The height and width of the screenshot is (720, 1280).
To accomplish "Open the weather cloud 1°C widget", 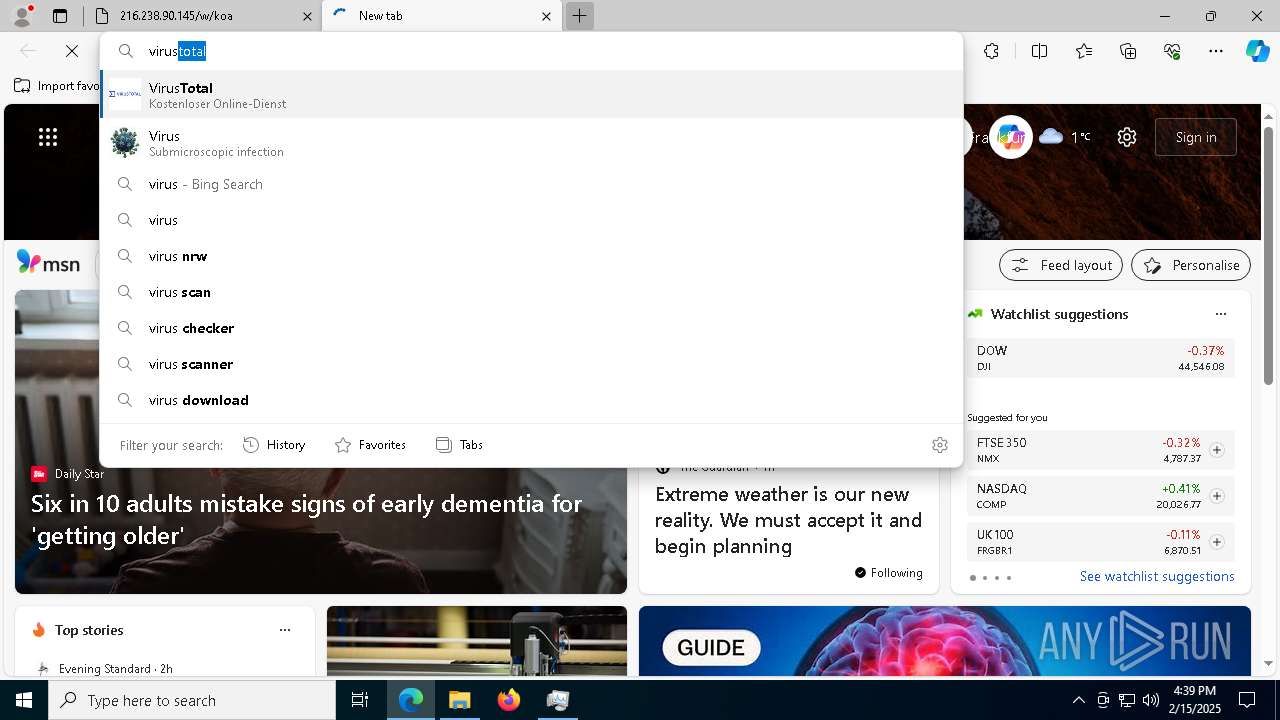I will (1065, 137).
